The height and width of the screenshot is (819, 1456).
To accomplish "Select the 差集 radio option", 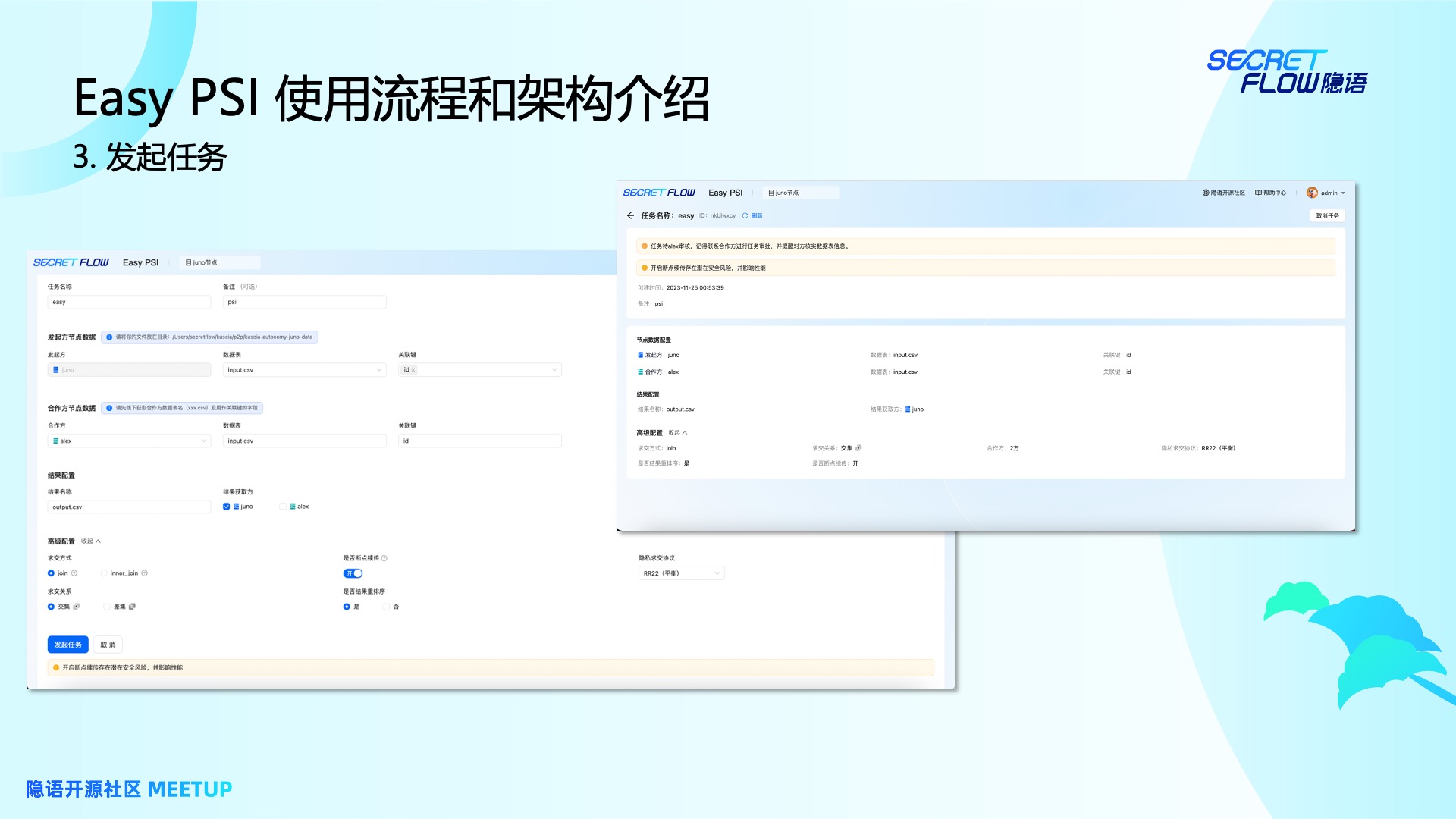I will (107, 607).
